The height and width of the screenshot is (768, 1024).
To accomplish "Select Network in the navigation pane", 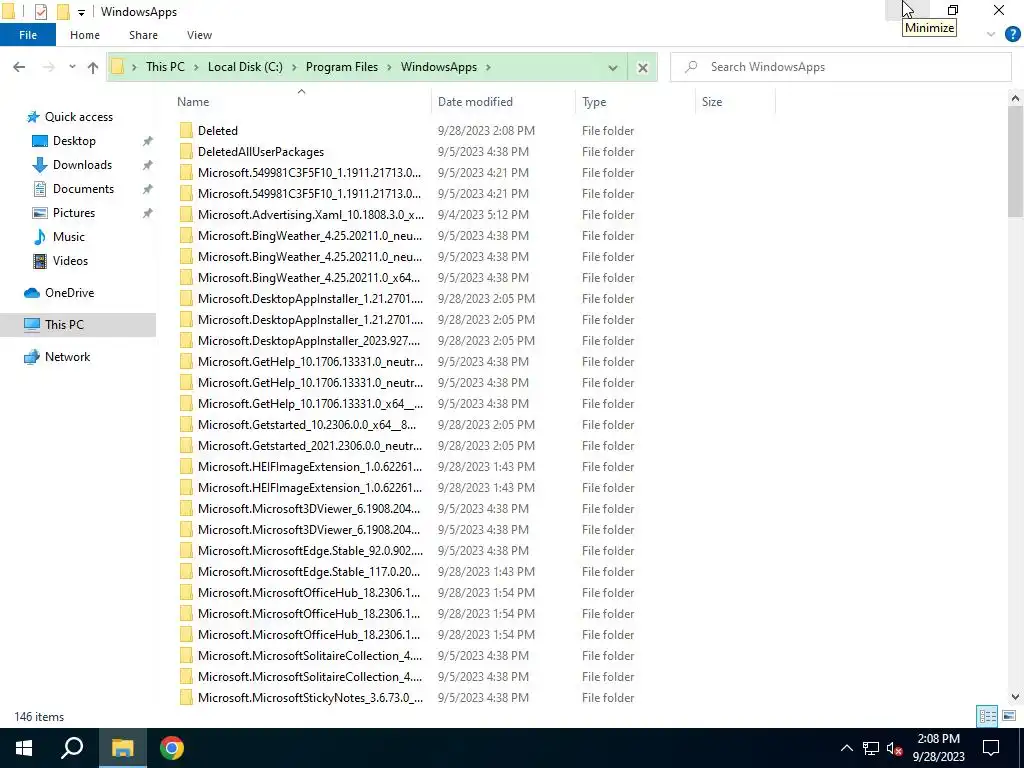I will 67,357.
